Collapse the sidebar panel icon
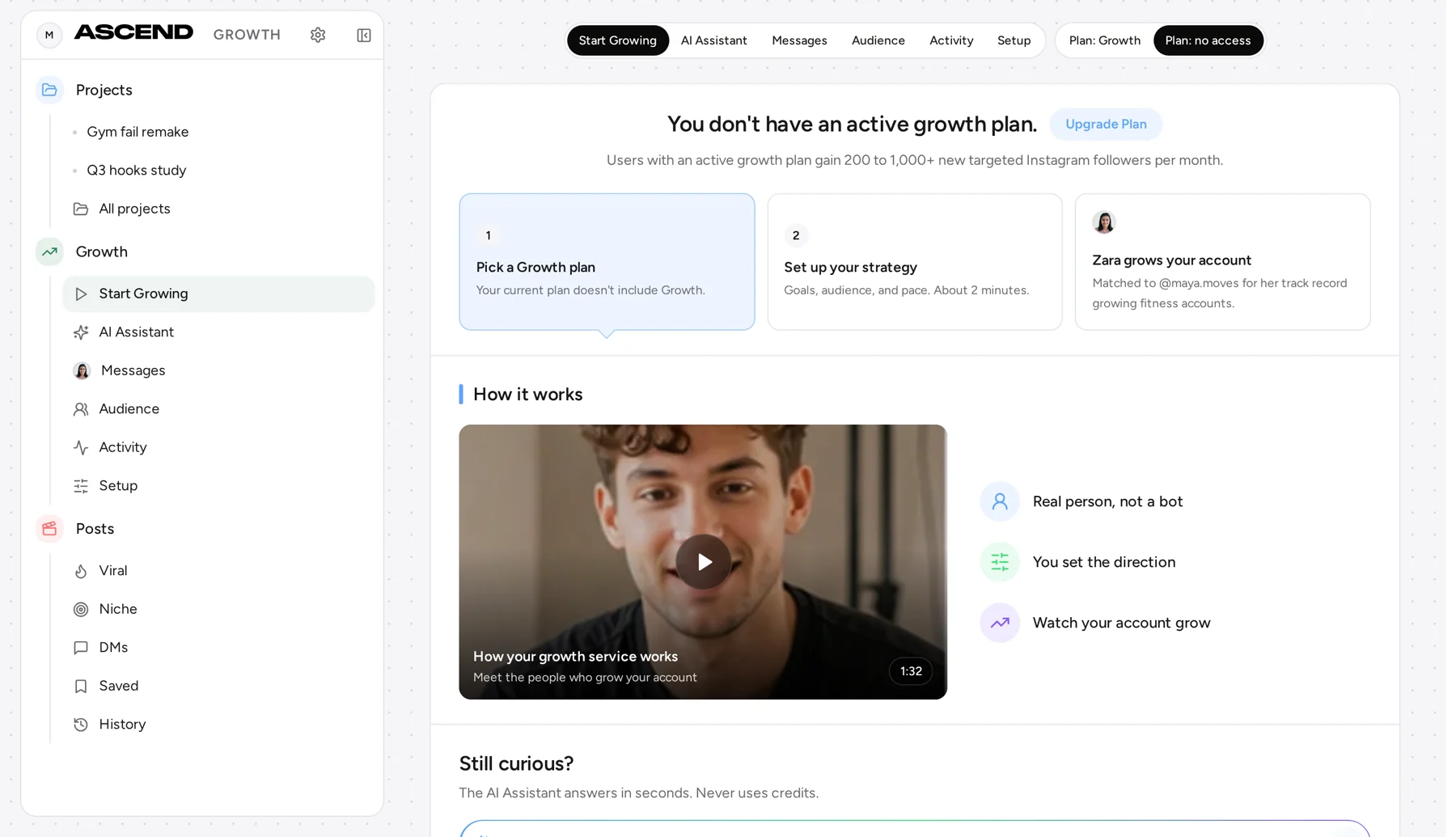1456x837 pixels. [x=364, y=35]
